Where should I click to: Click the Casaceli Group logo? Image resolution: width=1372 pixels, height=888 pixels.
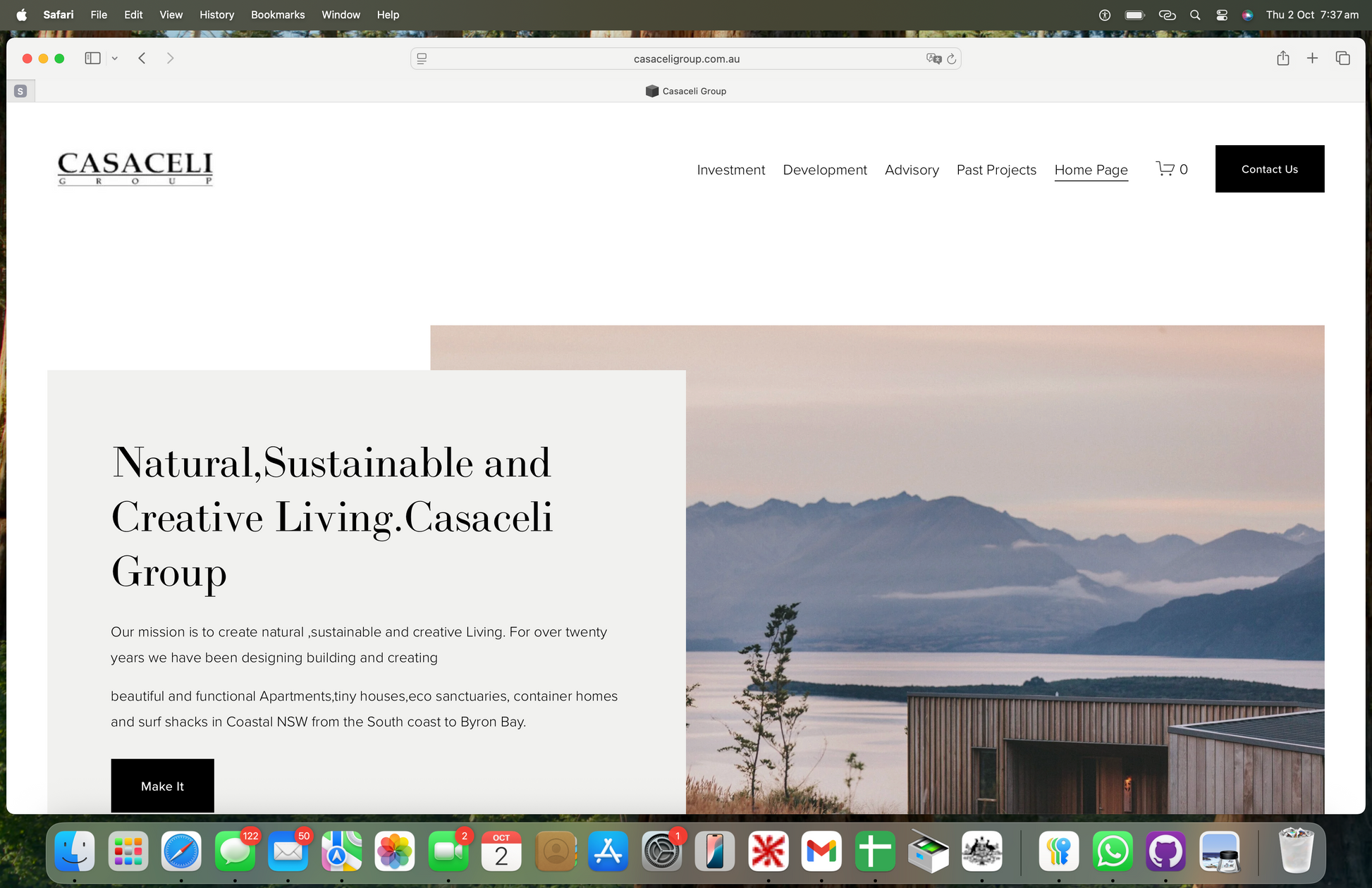click(x=135, y=168)
